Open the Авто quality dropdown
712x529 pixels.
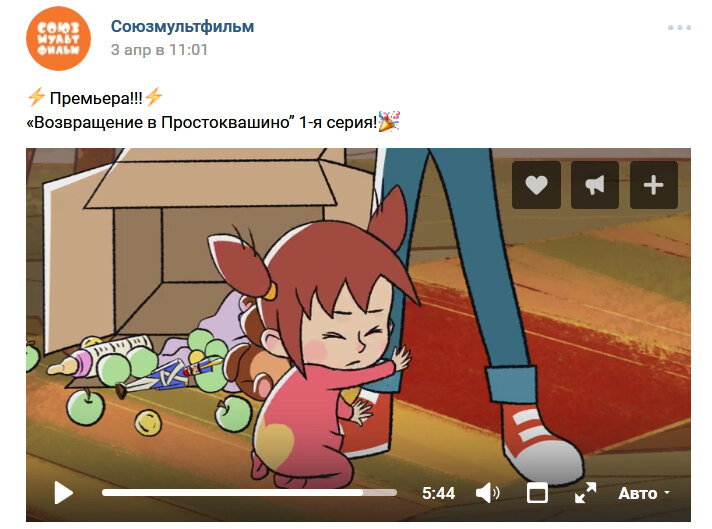pyautogui.click(x=643, y=493)
